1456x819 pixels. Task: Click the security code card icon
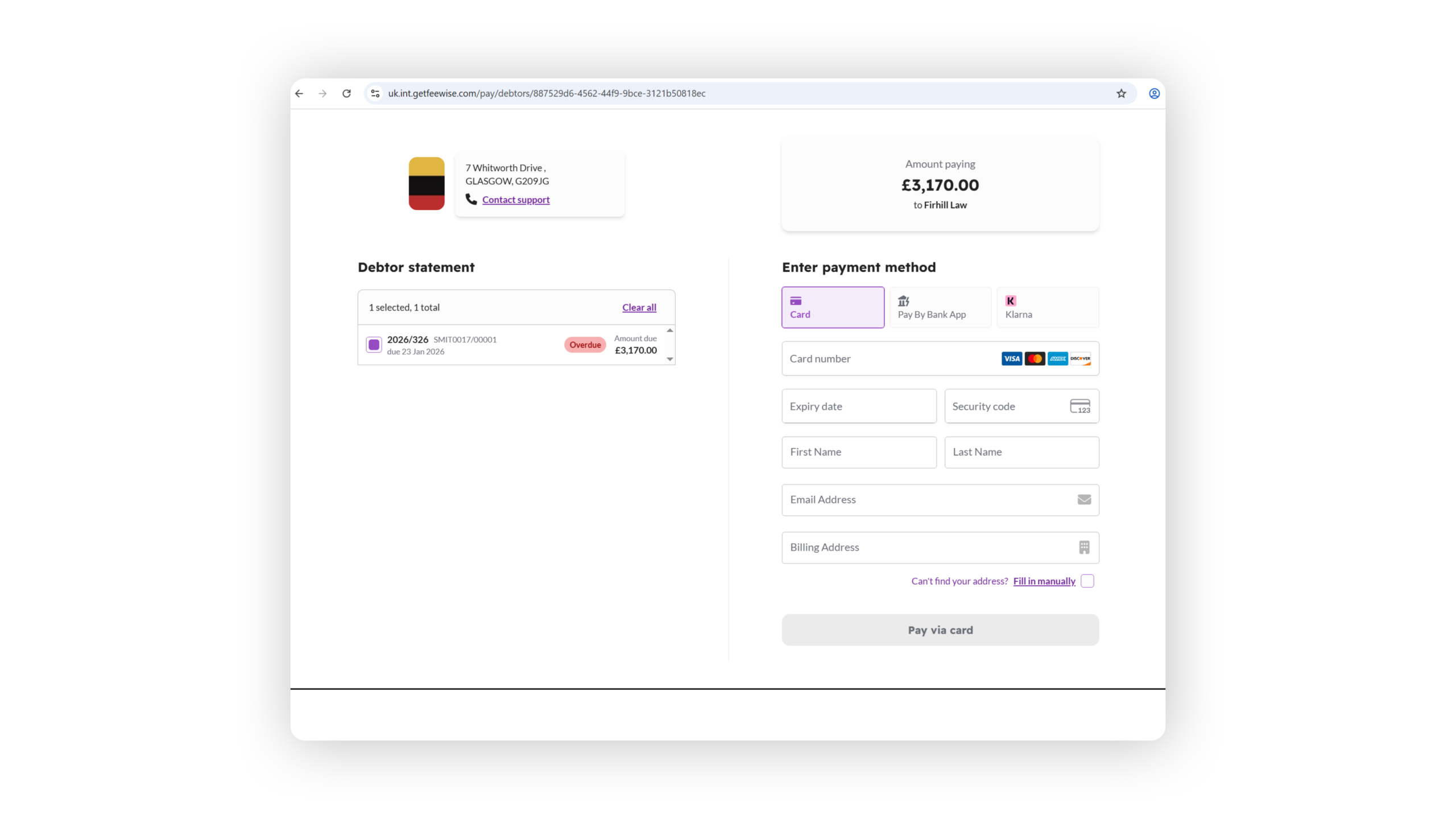pos(1079,406)
